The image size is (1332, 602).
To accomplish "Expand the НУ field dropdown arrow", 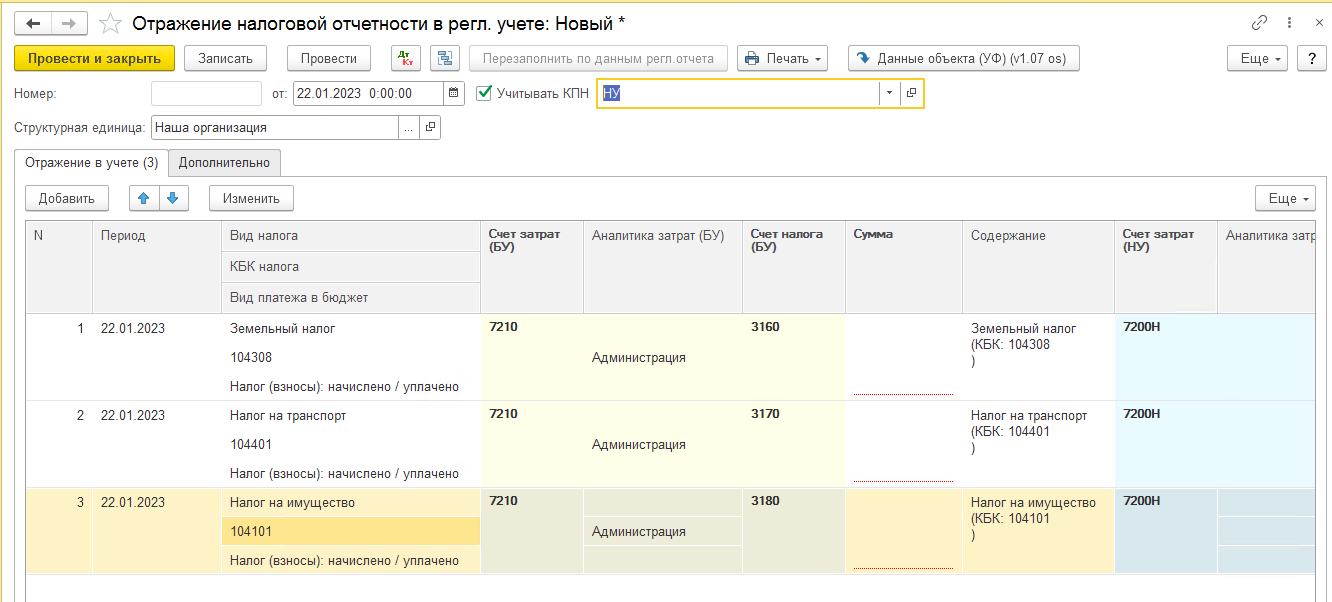I will (x=889, y=93).
